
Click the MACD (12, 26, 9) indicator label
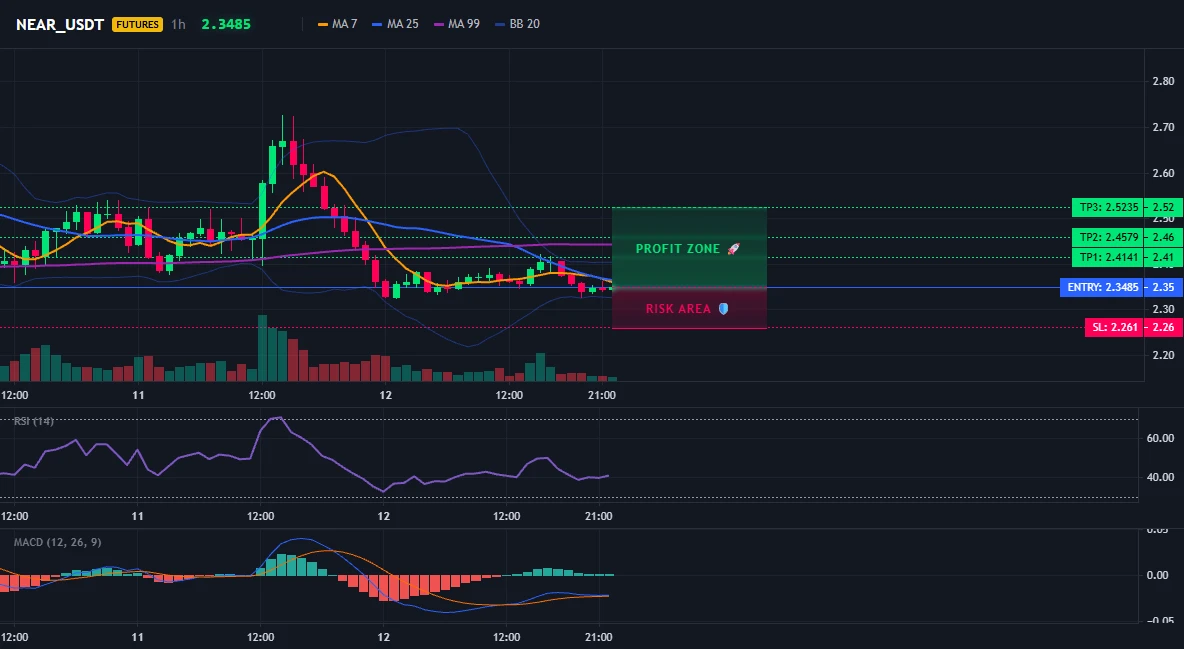point(57,542)
